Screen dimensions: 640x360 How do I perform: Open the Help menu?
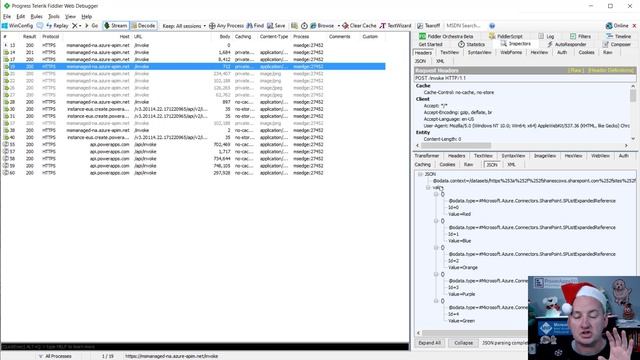[87, 16]
